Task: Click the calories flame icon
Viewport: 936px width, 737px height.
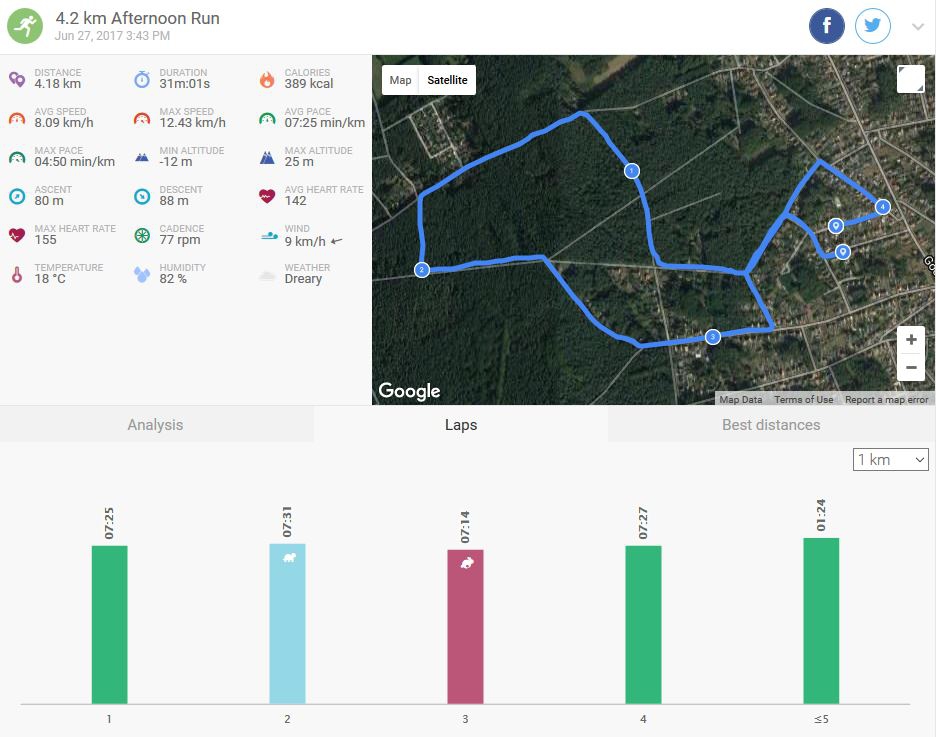Action: coord(266,80)
